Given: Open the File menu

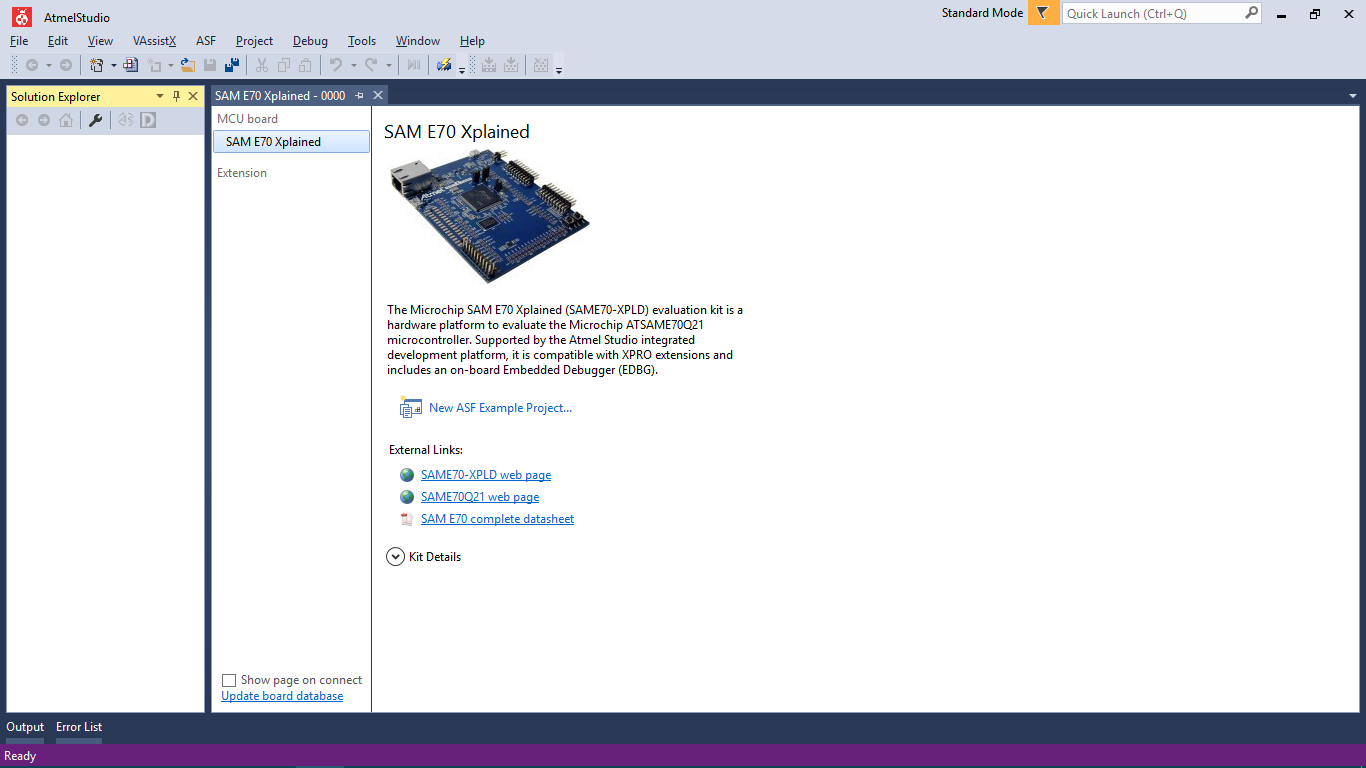Looking at the screenshot, I should 19,41.
